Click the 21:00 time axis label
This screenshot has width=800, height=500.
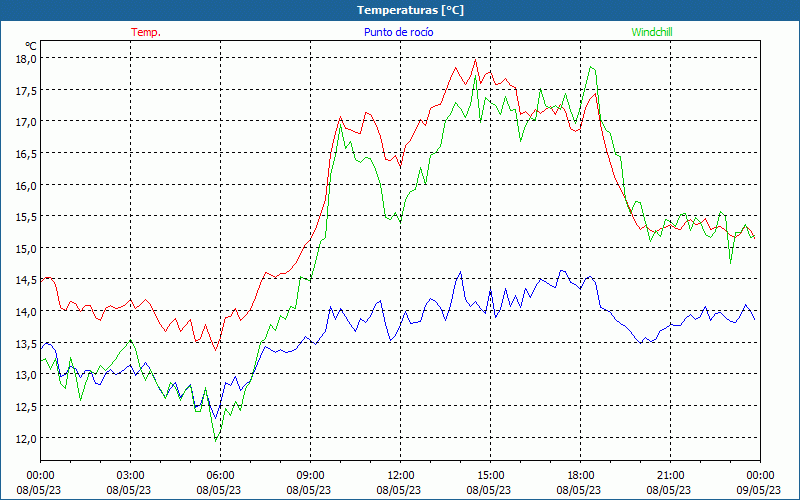[x=670, y=476]
